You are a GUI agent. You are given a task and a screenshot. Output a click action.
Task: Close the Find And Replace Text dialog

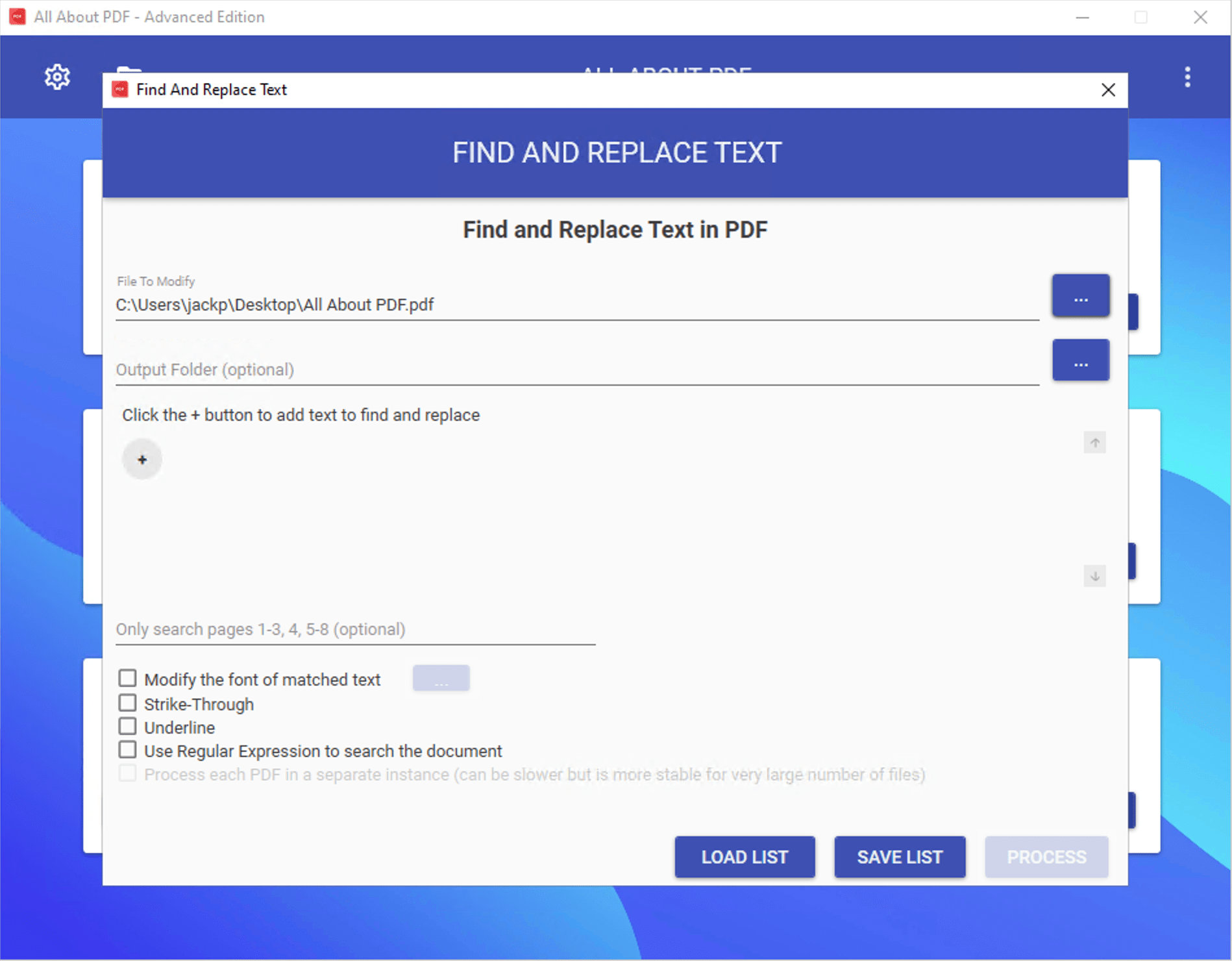click(x=1107, y=90)
